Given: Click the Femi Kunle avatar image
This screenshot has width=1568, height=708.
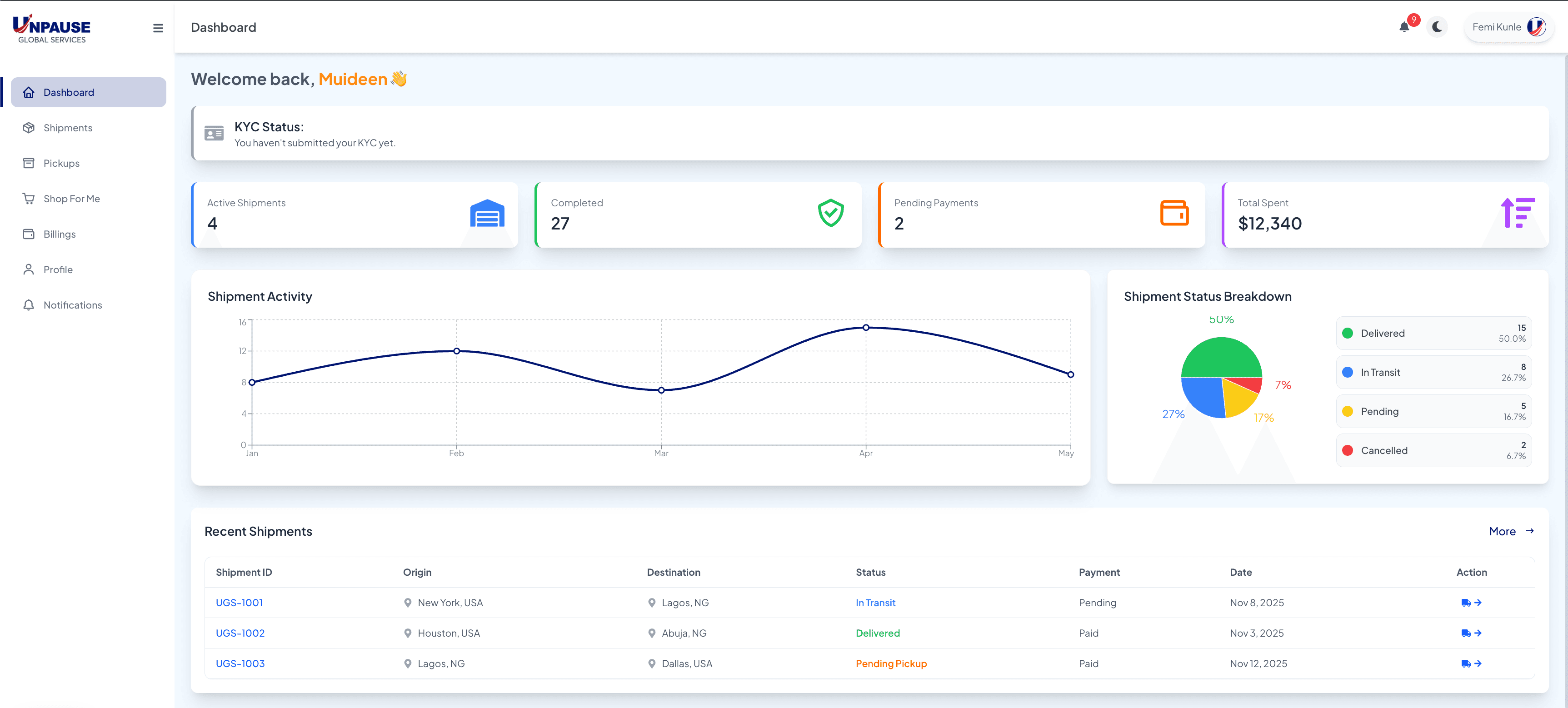Looking at the screenshot, I should click(1536, 27).
